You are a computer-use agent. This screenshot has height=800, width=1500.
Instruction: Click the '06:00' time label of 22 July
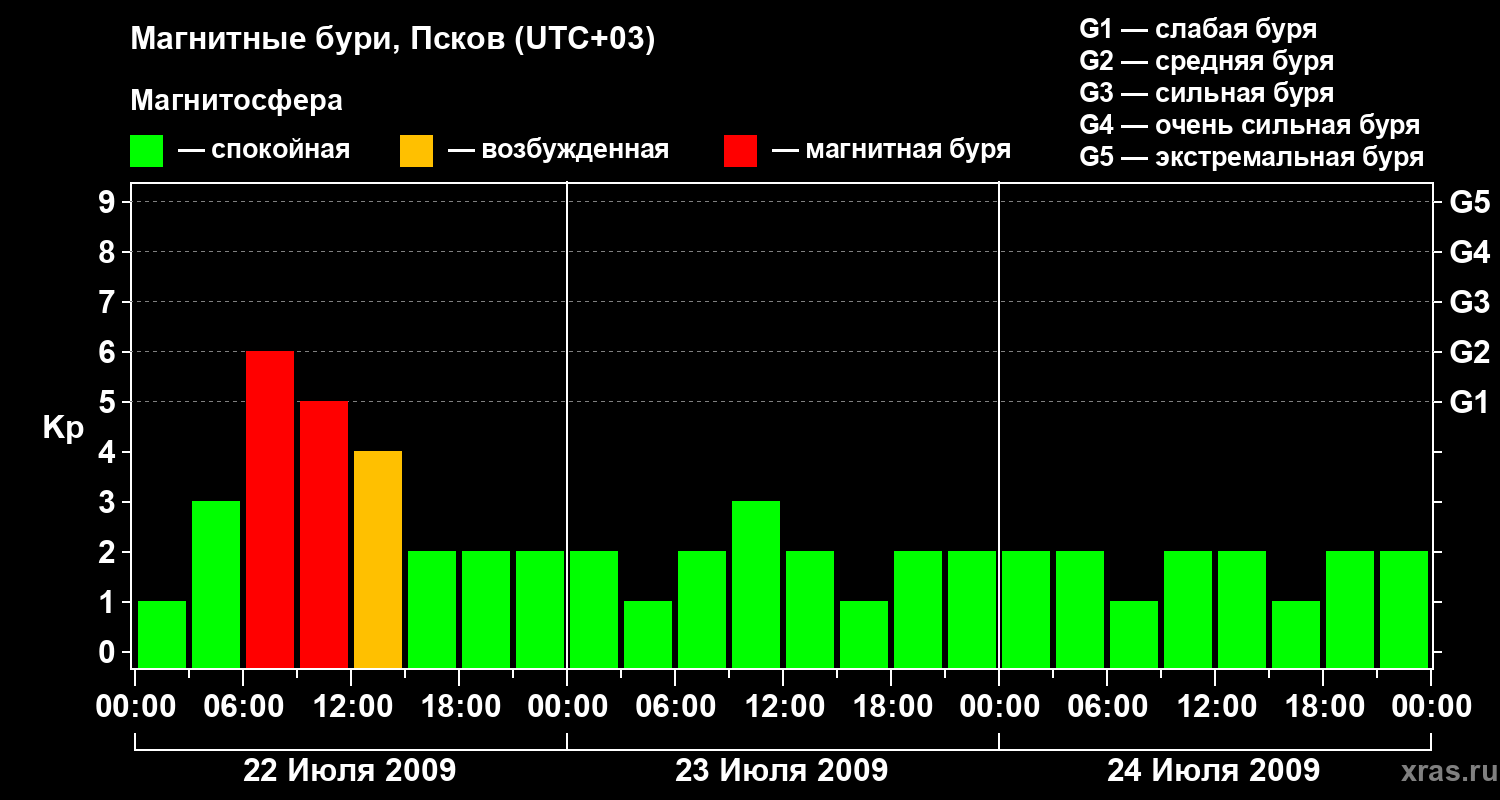(243, 707)
